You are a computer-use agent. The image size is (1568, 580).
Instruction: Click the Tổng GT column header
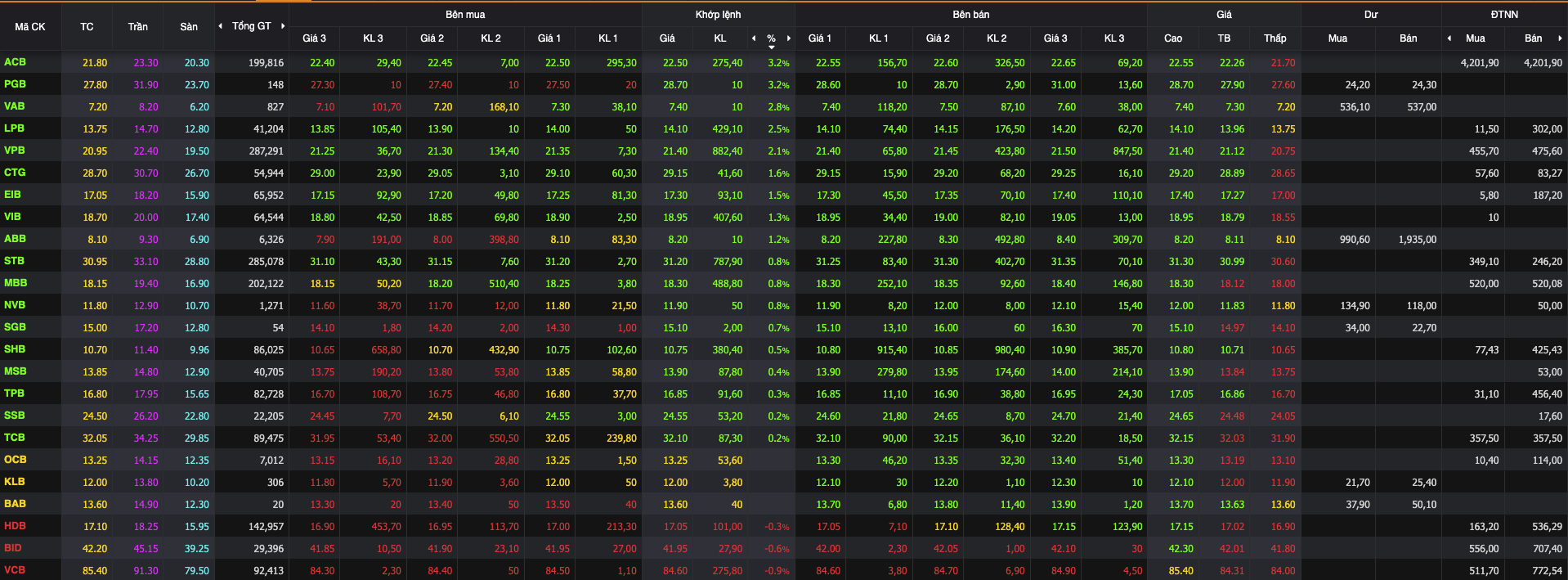[251, 26]
